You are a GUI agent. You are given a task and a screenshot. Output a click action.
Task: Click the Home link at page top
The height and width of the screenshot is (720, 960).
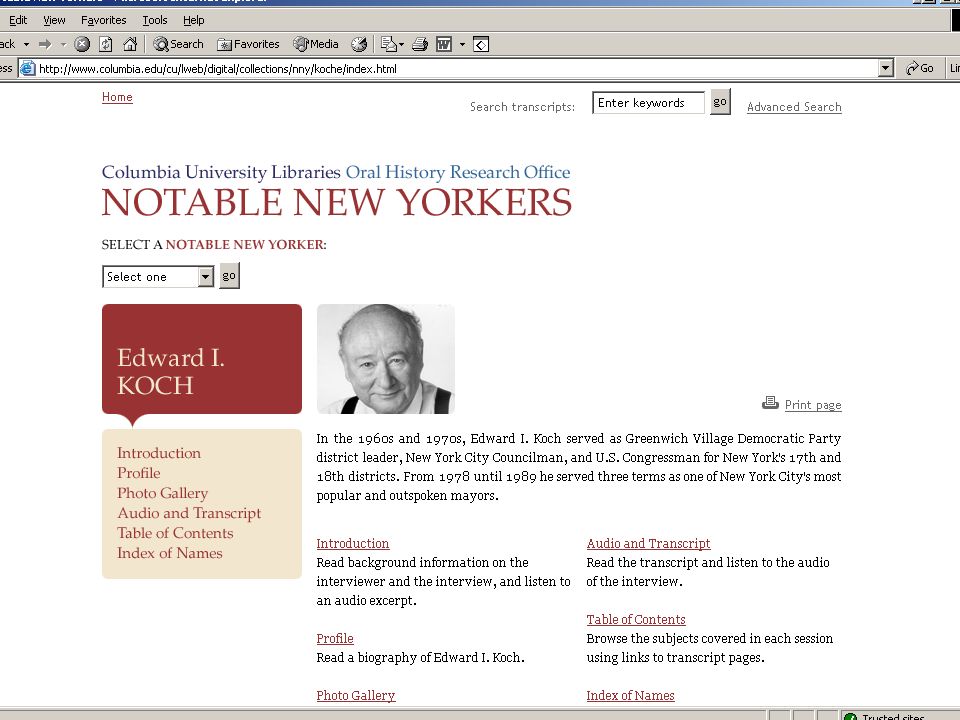[x=117, y=97]
